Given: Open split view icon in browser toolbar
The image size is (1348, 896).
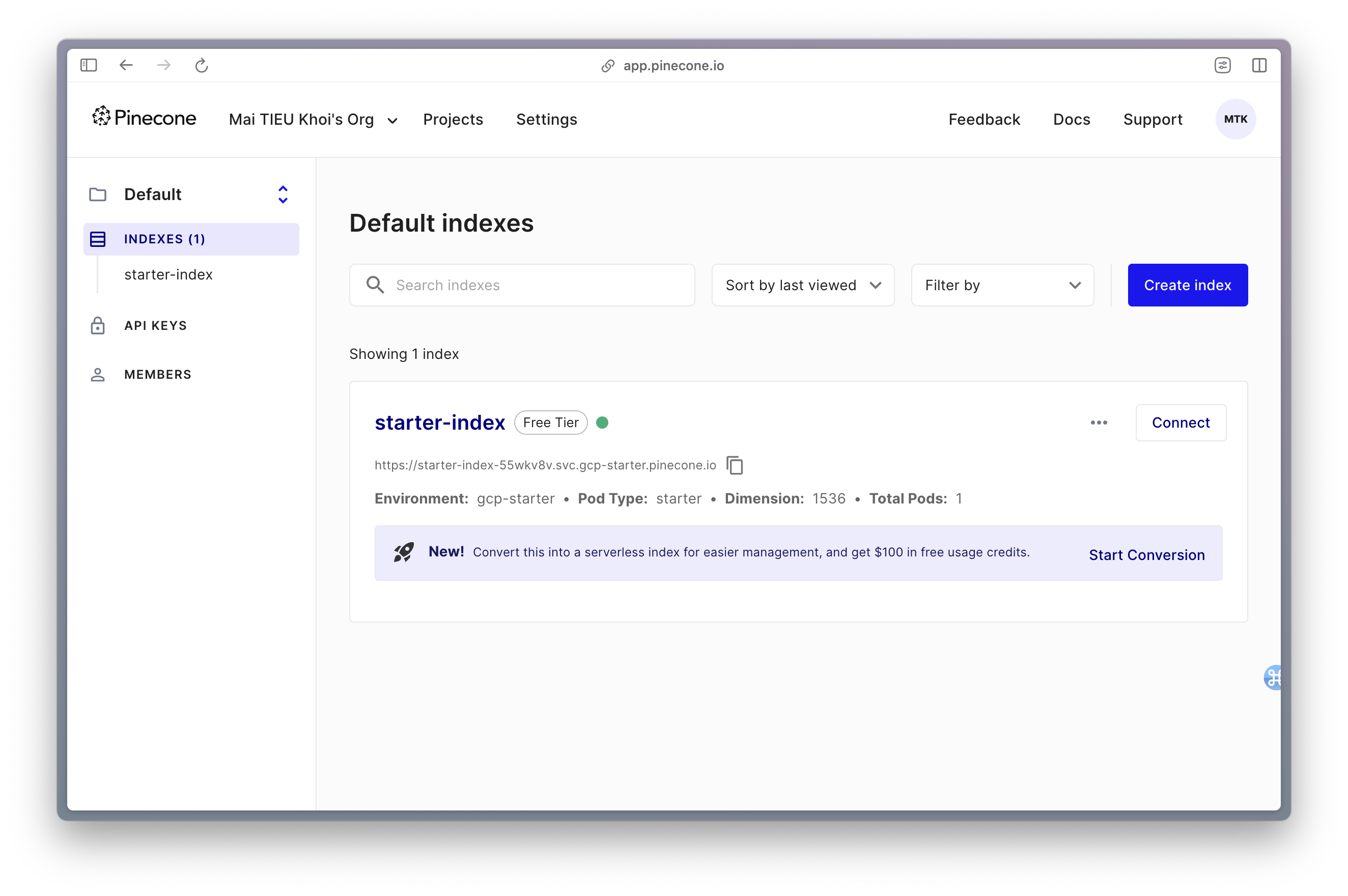Looking at the screenshot, I should coord(1259,65).
